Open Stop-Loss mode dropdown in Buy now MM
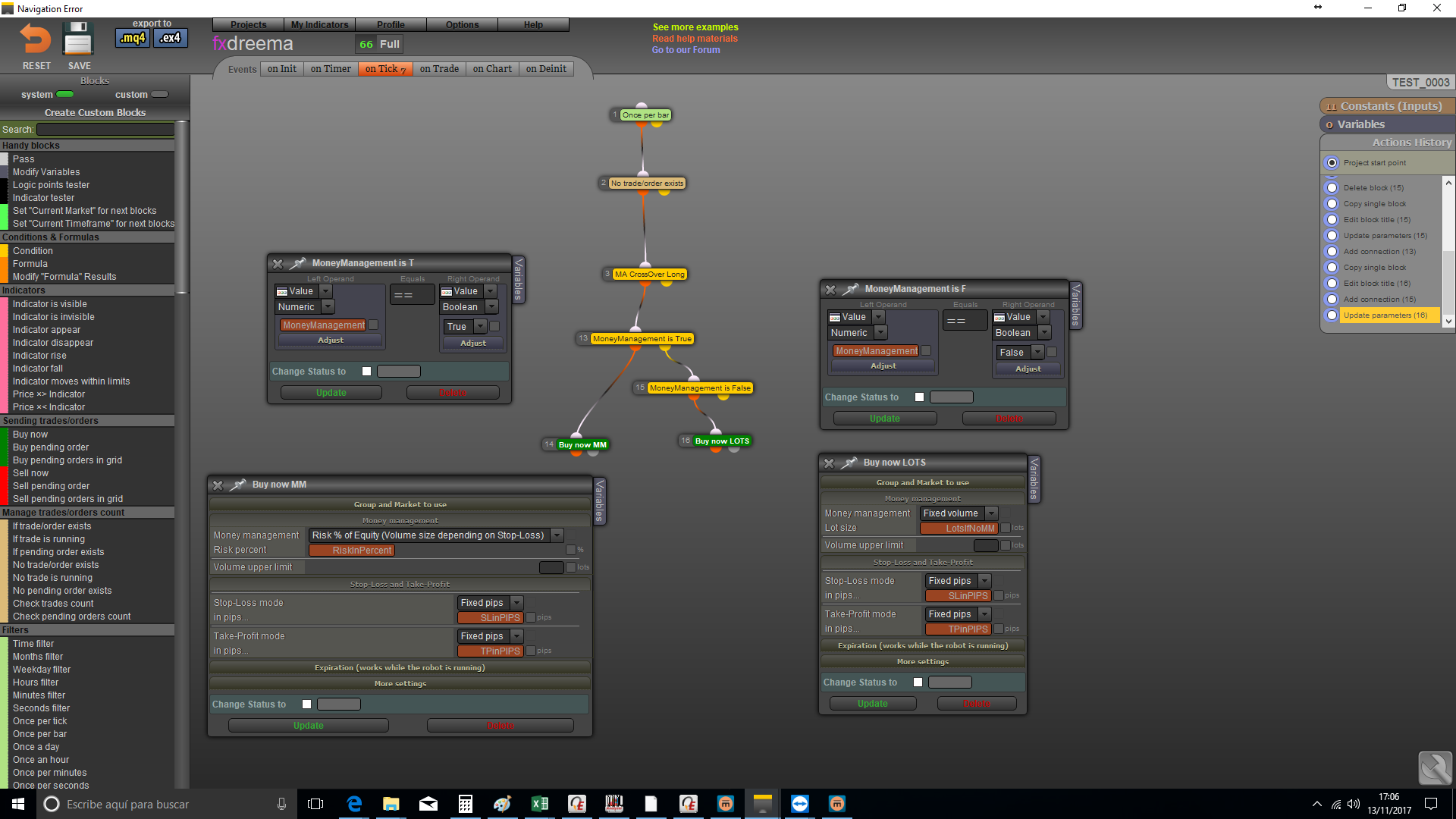Screen dimensions: 1456x819 (x=517, y=603)
